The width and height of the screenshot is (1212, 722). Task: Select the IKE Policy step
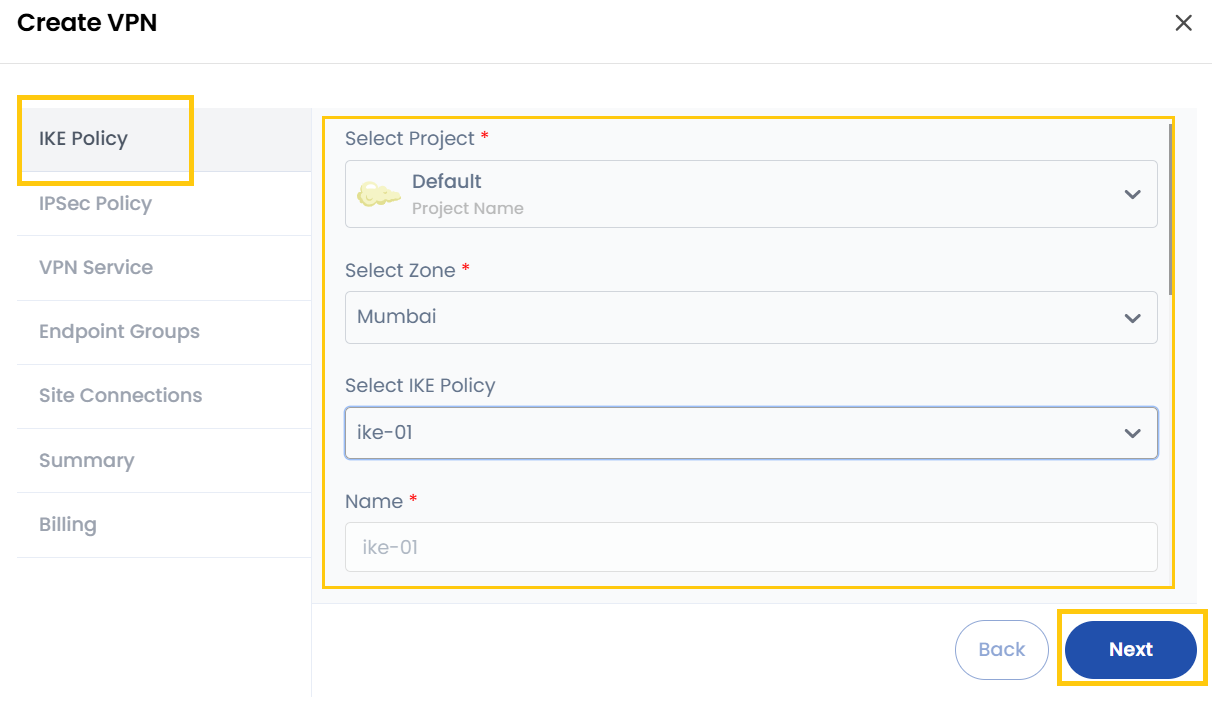pyautogui.click(x=84, y=139)
